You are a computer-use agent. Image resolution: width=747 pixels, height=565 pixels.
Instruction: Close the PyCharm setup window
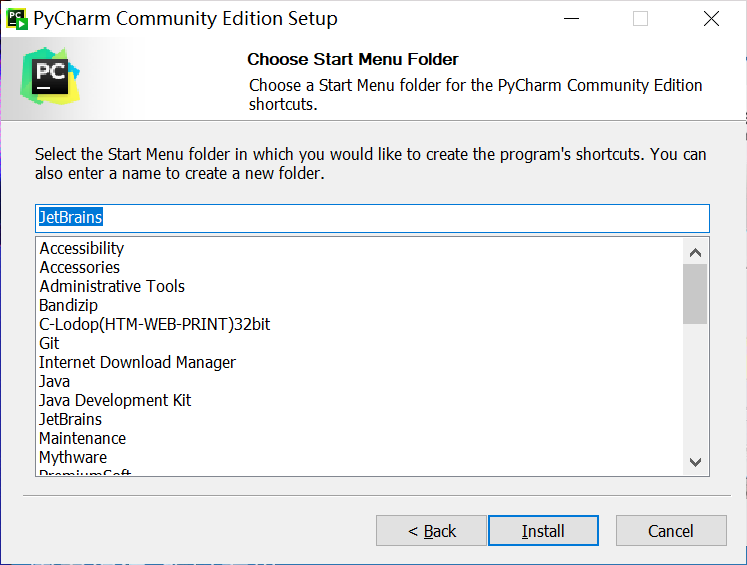tap(711, 19)
